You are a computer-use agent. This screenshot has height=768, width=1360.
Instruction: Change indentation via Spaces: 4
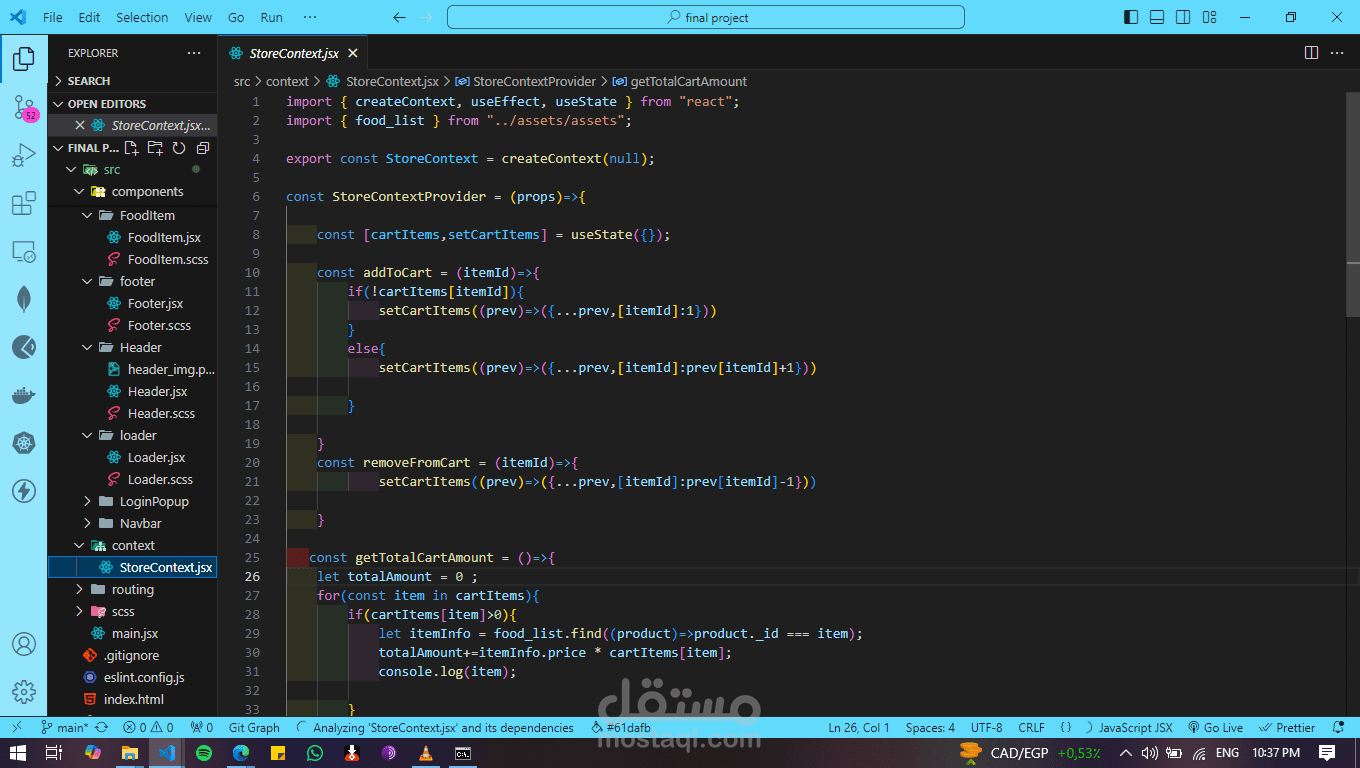[930, 728]
